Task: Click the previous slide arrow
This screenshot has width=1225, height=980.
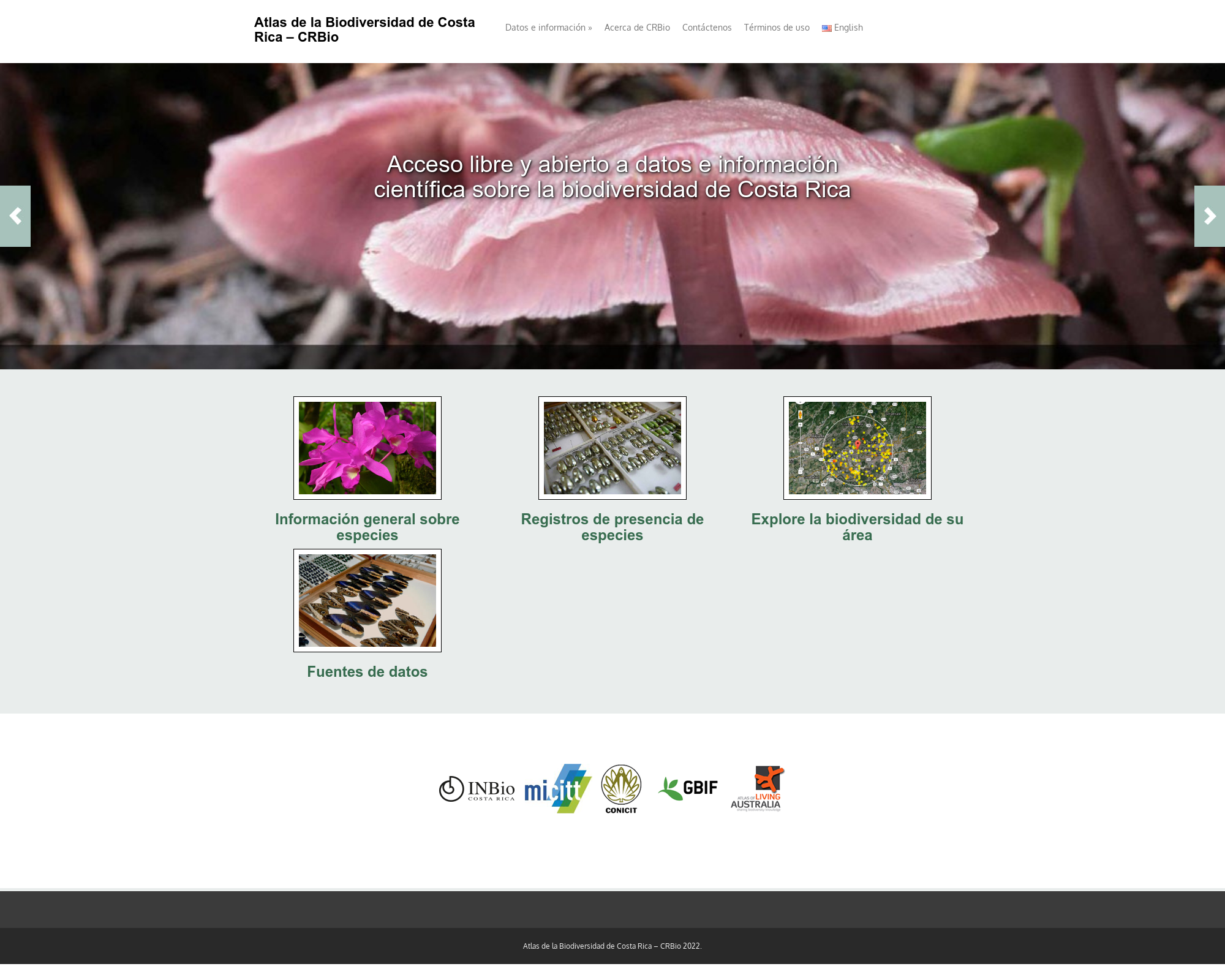Action: pyautogui.click(x=15, y=216)
